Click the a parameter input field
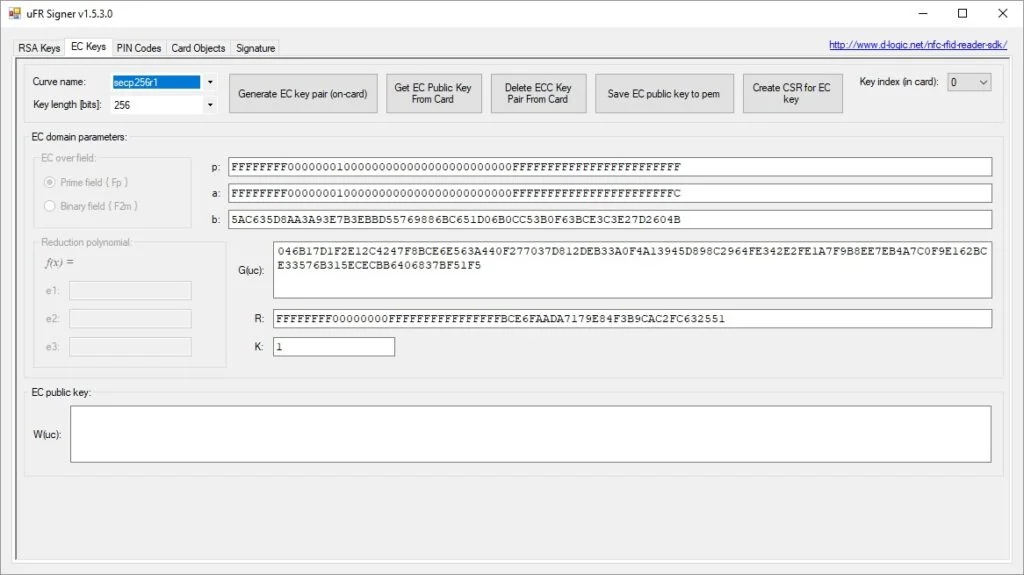Screen dimensions: 1024x575 610,193
